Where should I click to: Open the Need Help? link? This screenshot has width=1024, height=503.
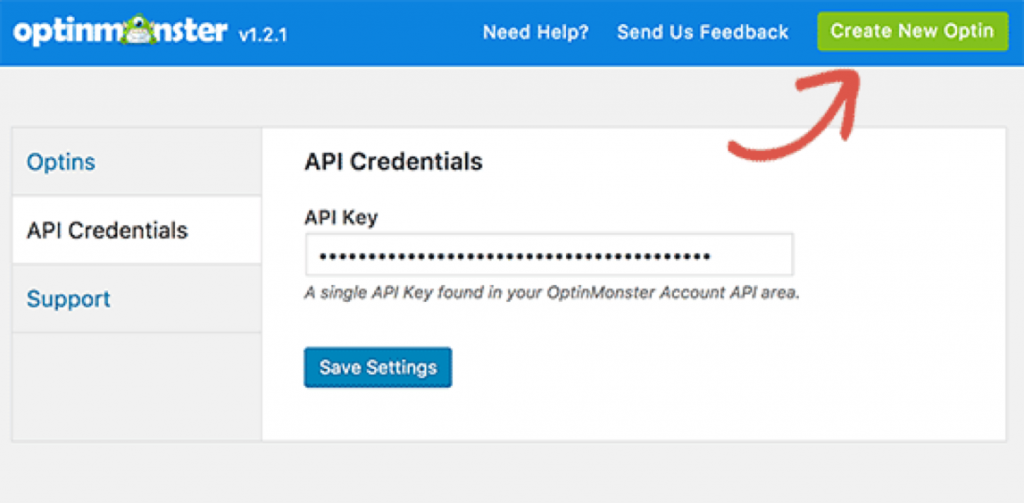pyautogui.click(x=536, y=32)
